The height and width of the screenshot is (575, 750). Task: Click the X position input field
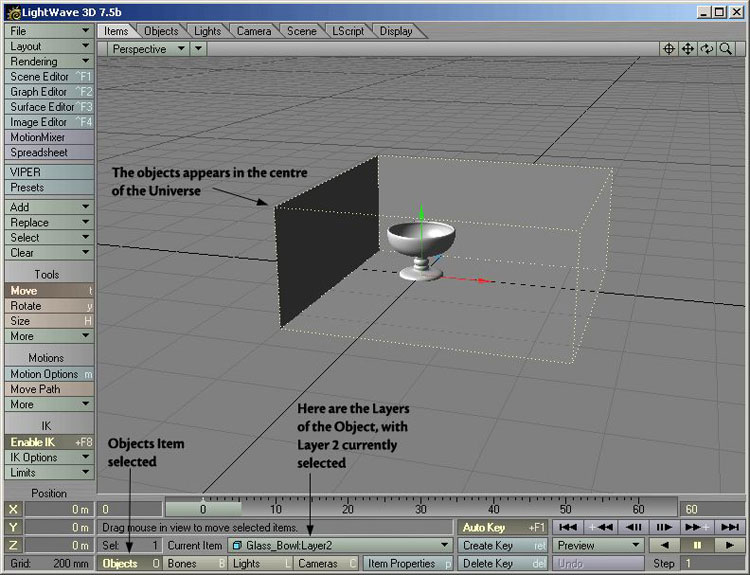pyautogui.click(x=58, y=509)
